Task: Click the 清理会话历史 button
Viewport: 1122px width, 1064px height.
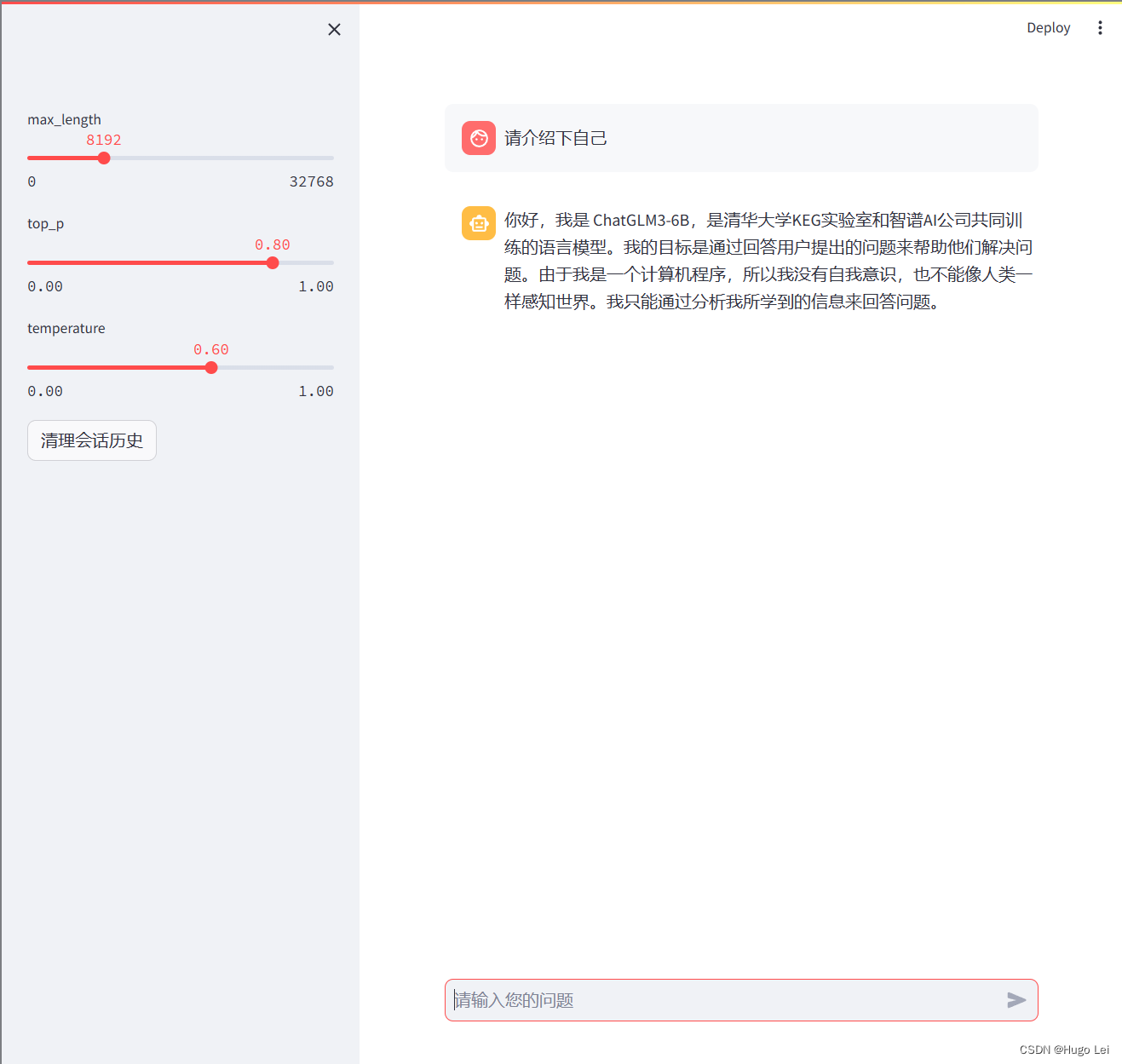Action: 92,440
